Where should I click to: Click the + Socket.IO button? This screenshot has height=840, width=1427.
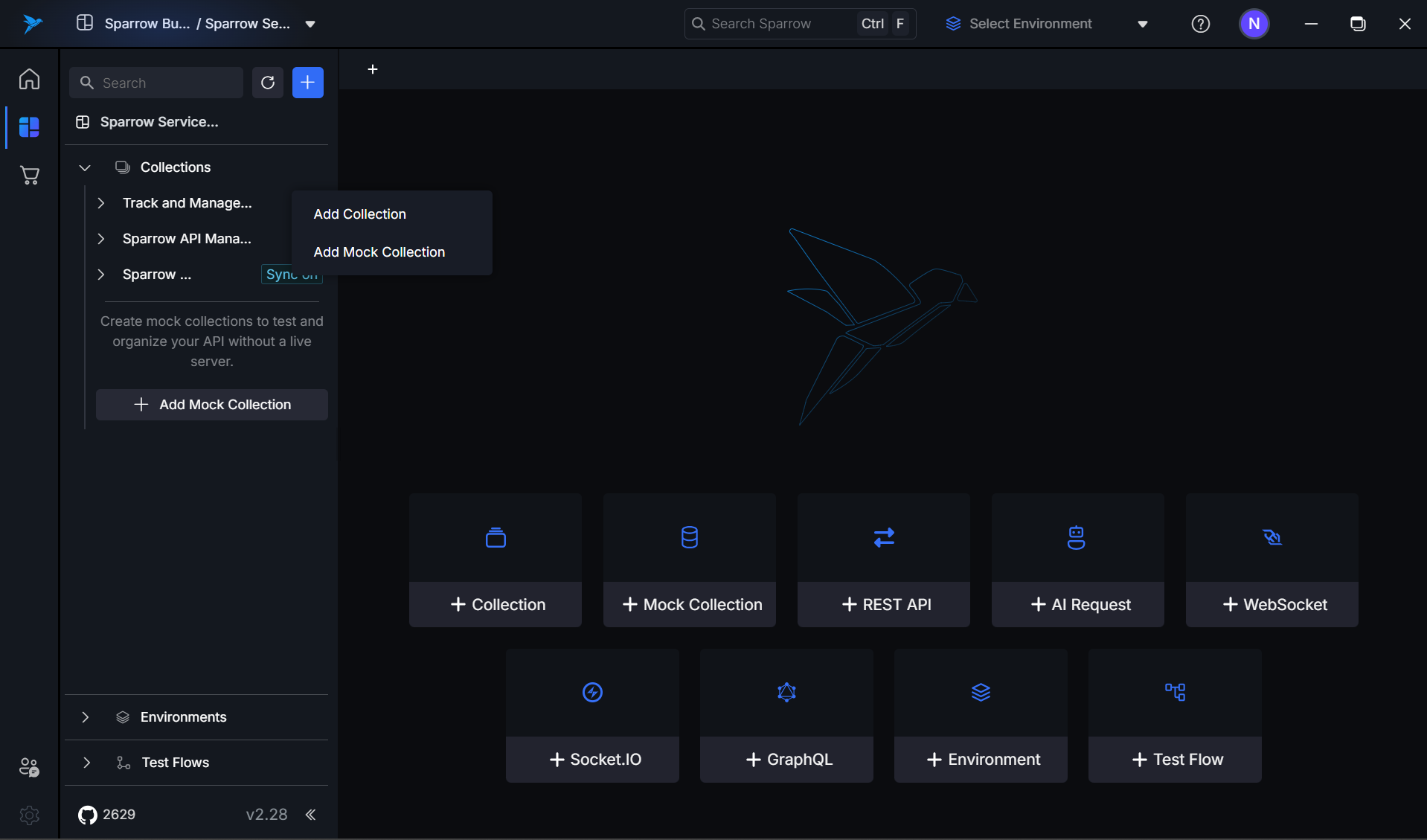[592, 759]
